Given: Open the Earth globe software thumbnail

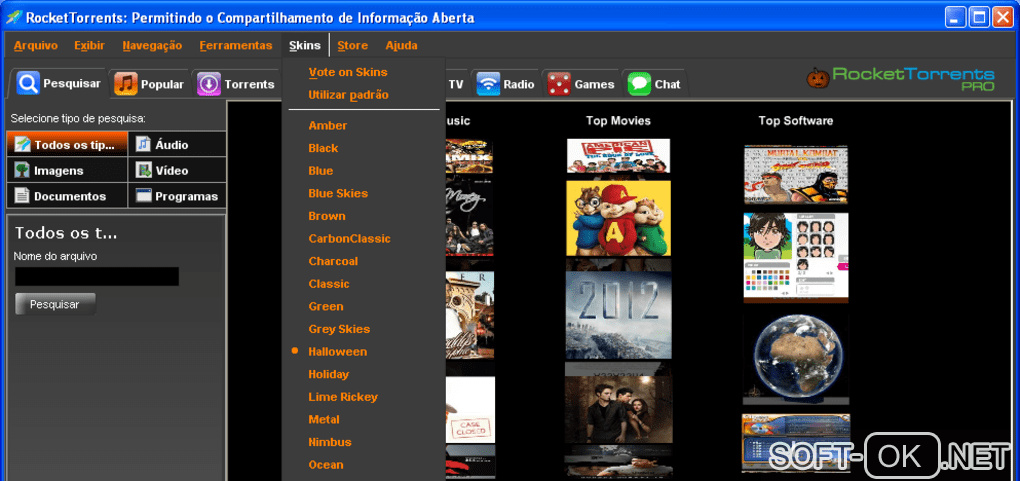Looking at the screenshot, I should coord(796,355).
